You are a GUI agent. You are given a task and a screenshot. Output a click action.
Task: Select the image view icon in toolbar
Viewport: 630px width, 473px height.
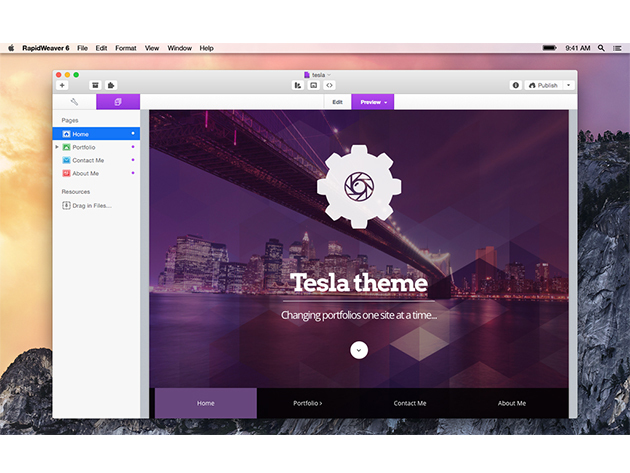(x=313, y=85)
